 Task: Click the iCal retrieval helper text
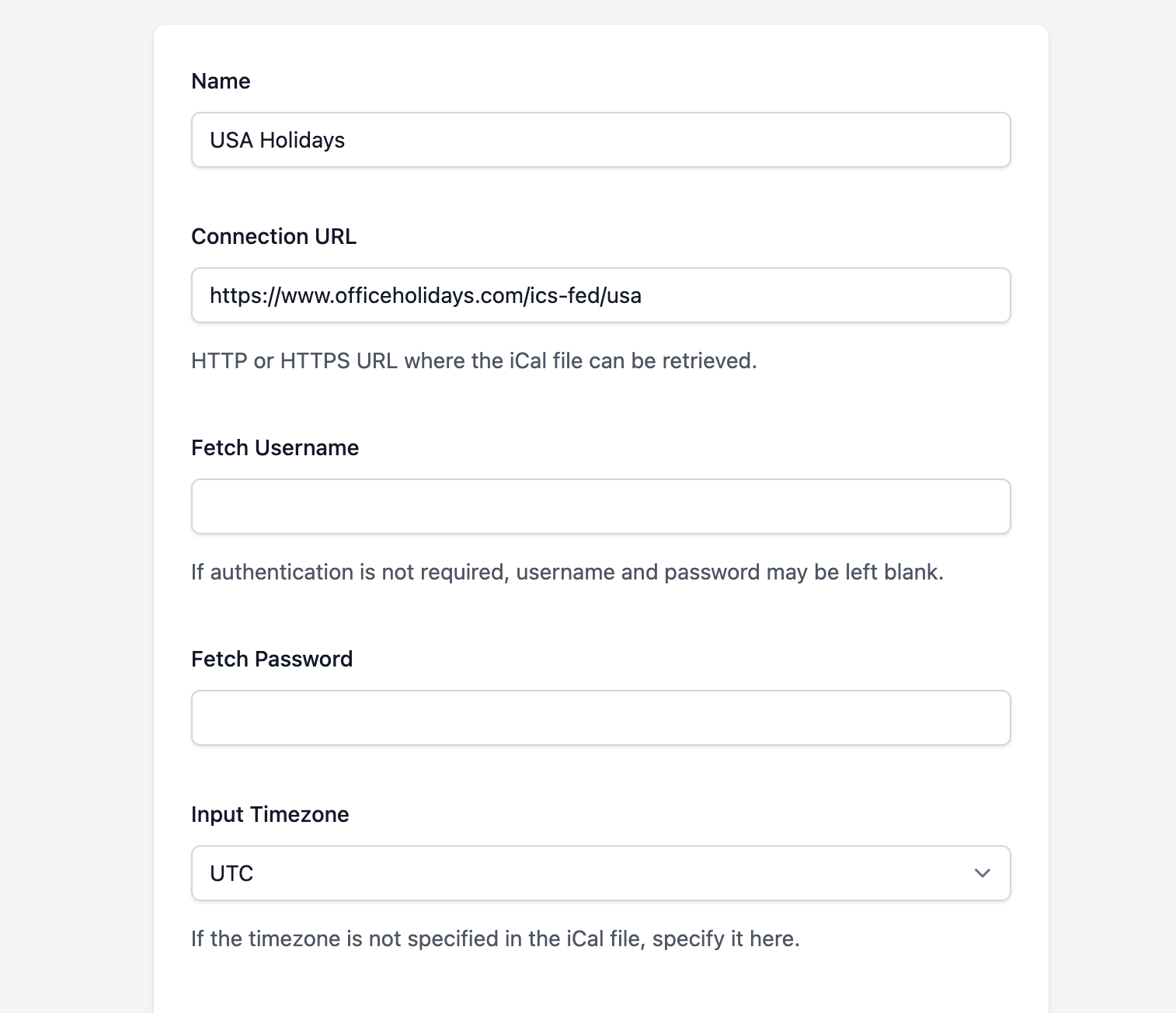pos(474,360)
